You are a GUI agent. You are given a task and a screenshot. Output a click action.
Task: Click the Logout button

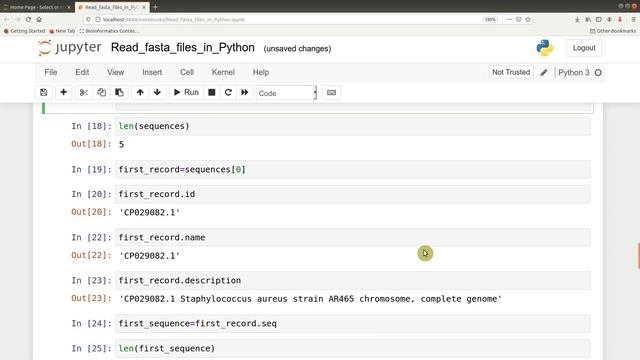coord(584,48)
